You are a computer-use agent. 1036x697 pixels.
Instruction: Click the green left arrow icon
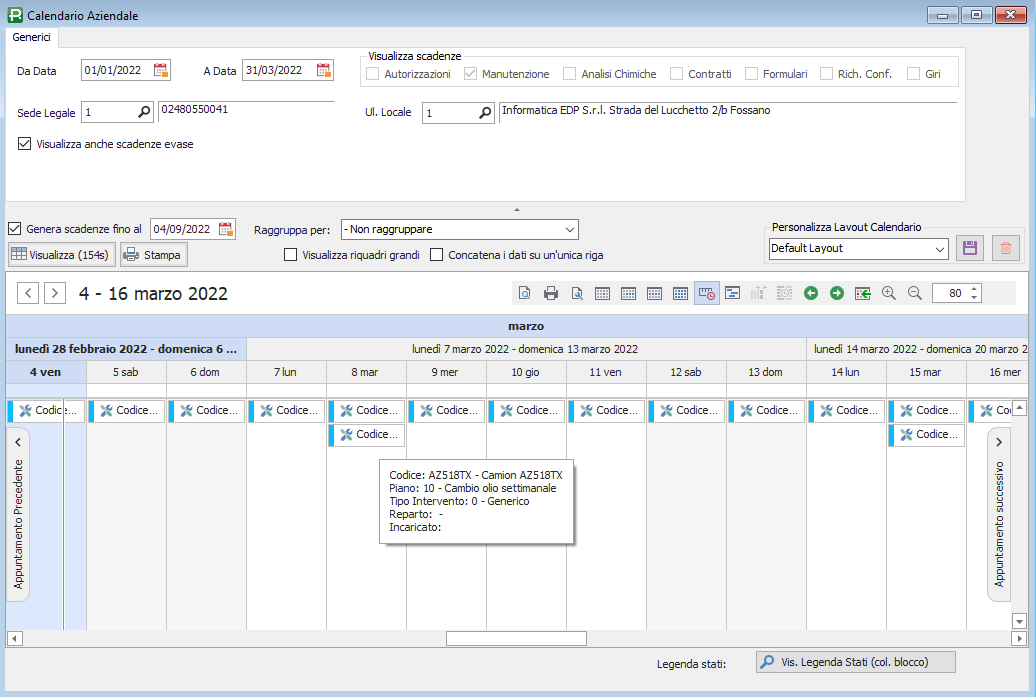[x=810, y=293]
